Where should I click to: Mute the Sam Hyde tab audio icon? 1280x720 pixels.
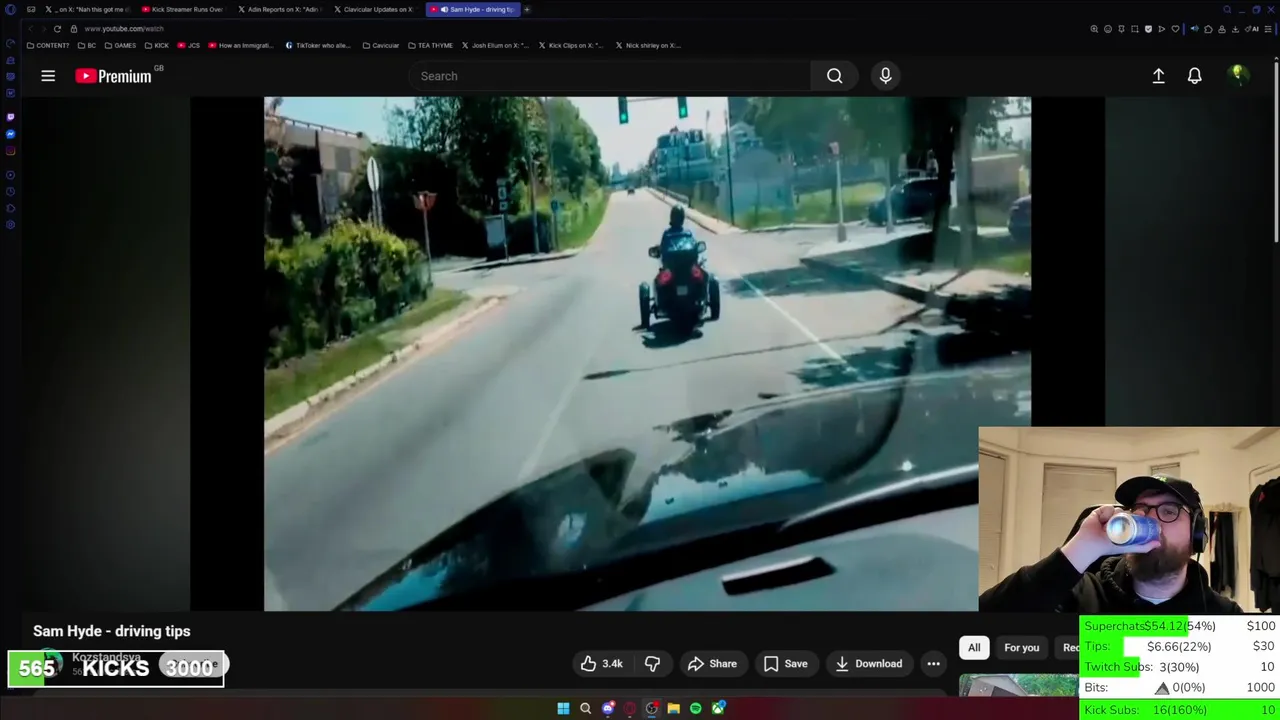pyautogui.click(x=444, y=9)
